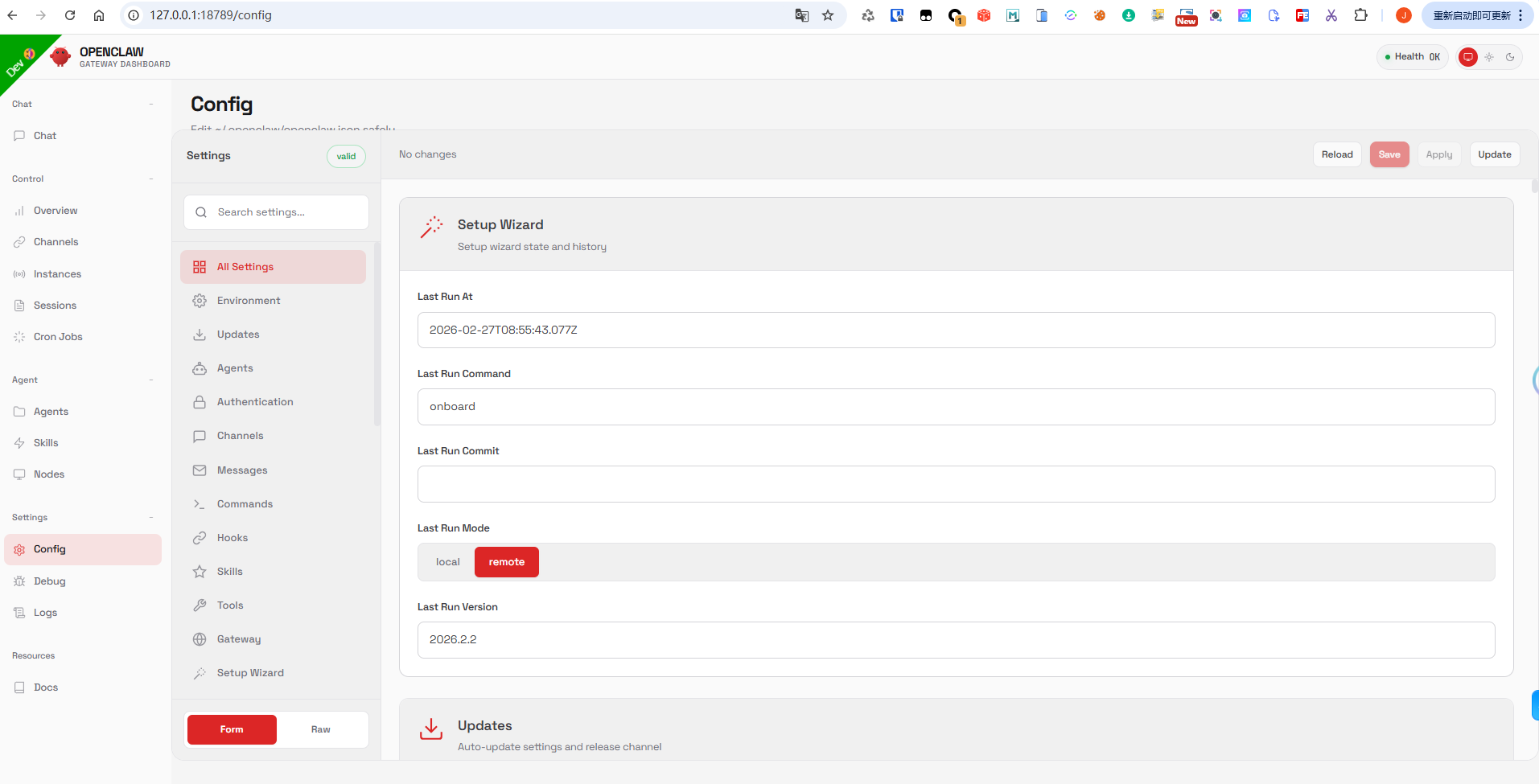Open Environment settings category
This screenshot has width=1539, height=784.
(x=249, y=301)
